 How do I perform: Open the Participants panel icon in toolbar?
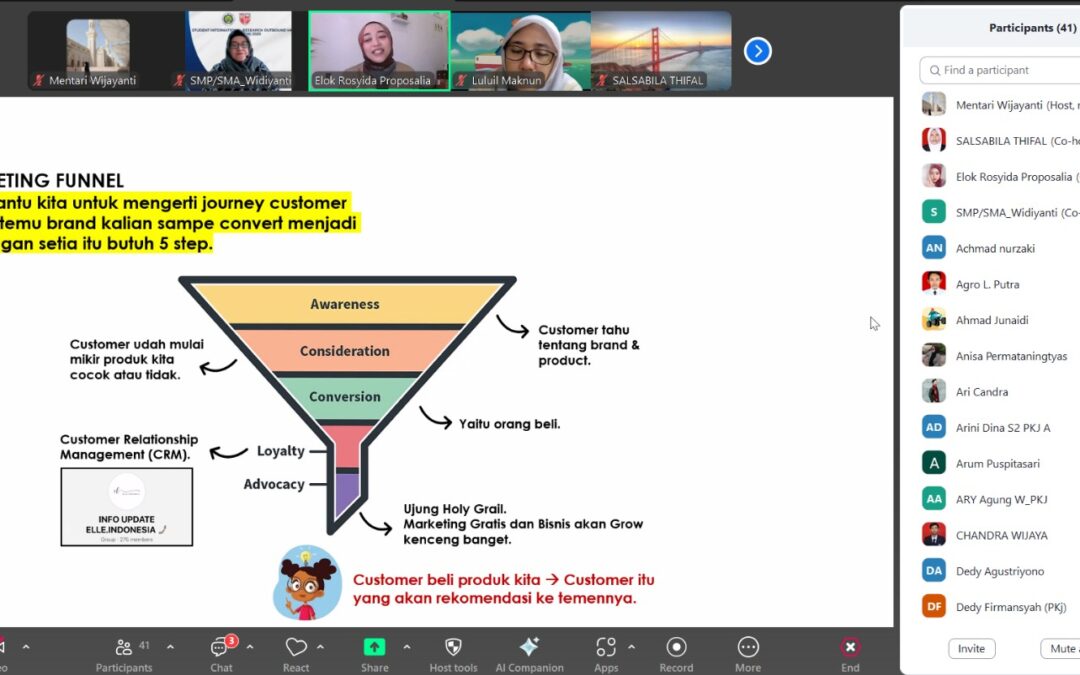124,647
